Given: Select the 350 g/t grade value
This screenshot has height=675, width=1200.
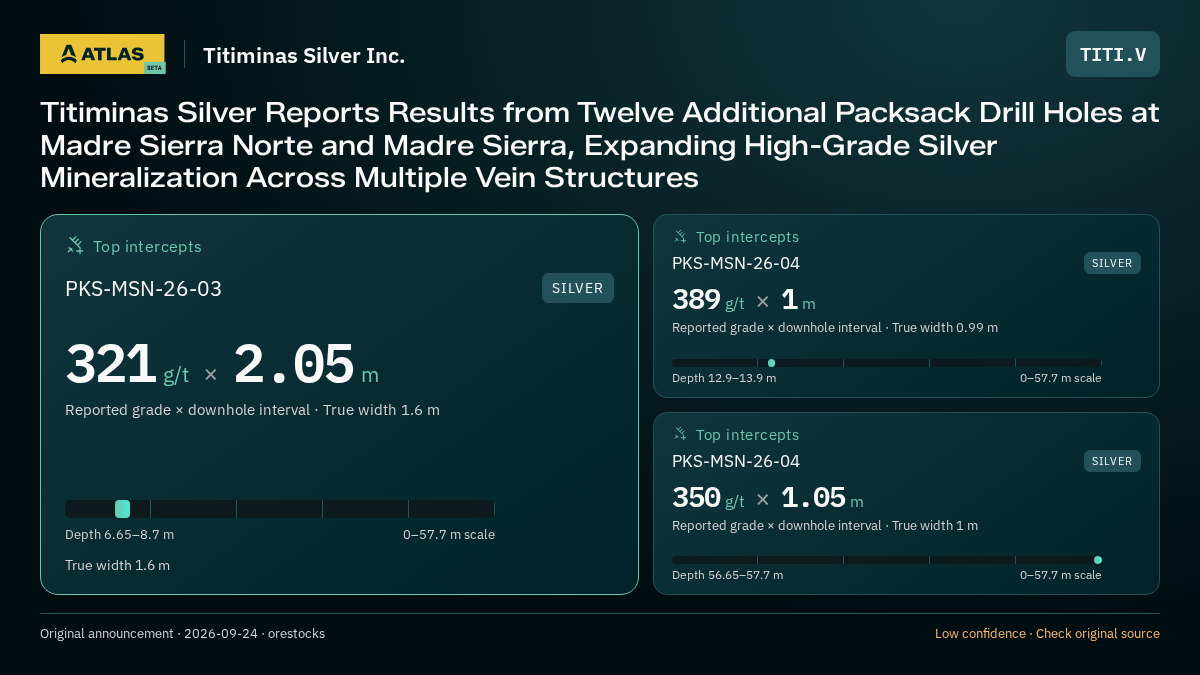Looking at the screenshot, I should click(708, 498).
